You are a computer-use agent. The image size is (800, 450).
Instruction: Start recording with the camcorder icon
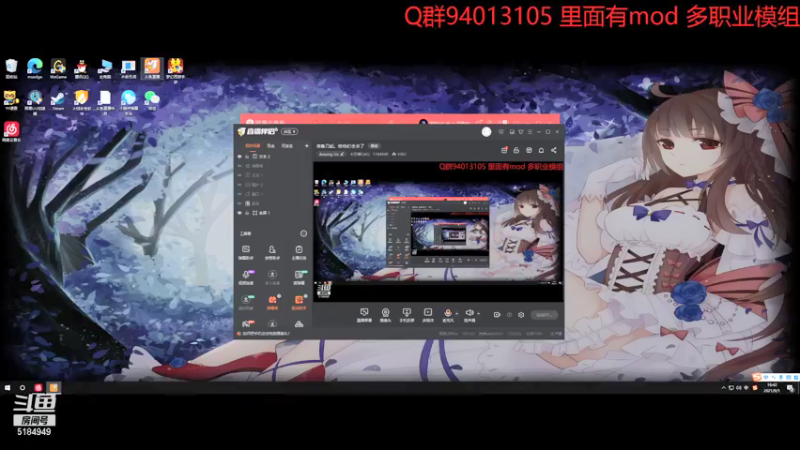pyautogui.click(x=496, y=315)
